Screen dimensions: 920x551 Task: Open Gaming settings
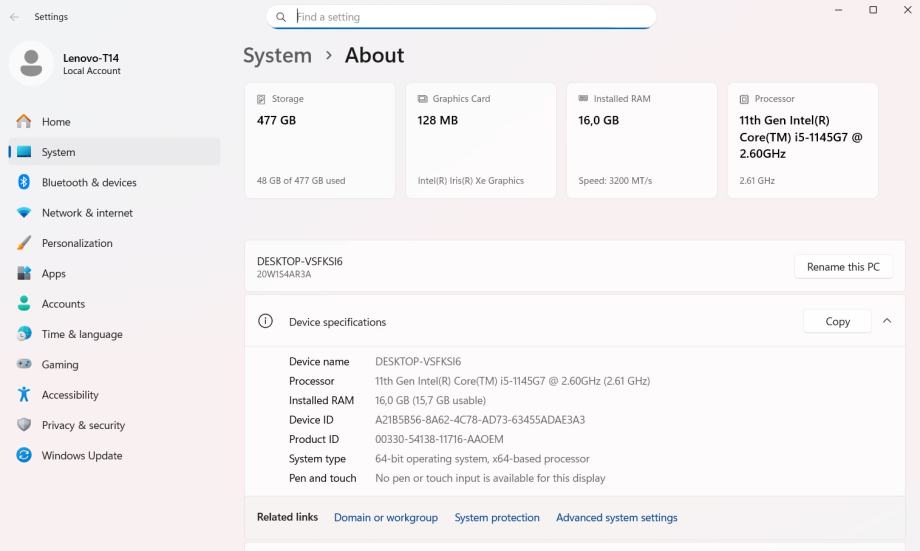pos(60,365)
